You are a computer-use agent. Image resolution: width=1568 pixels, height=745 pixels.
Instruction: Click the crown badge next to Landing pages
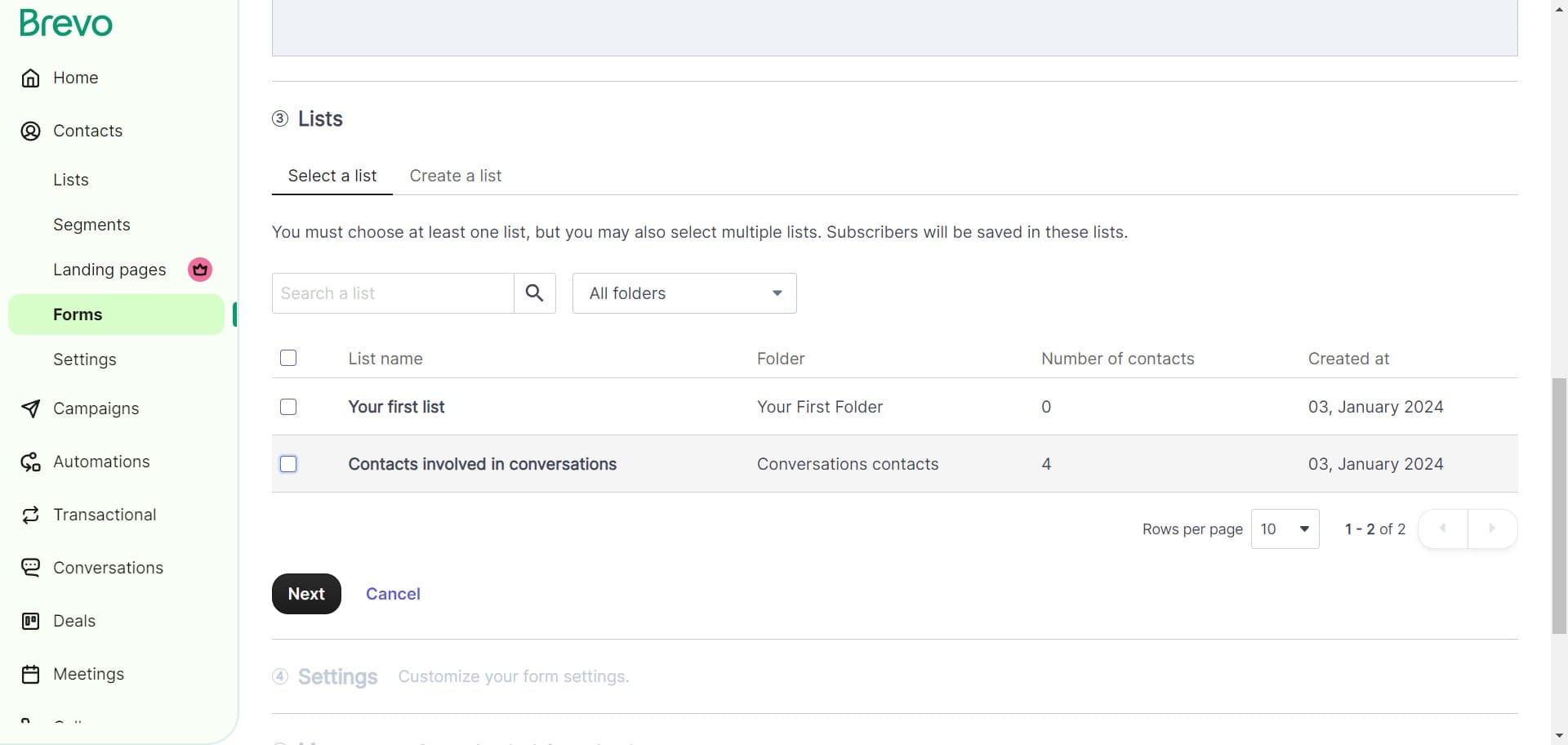199,270
